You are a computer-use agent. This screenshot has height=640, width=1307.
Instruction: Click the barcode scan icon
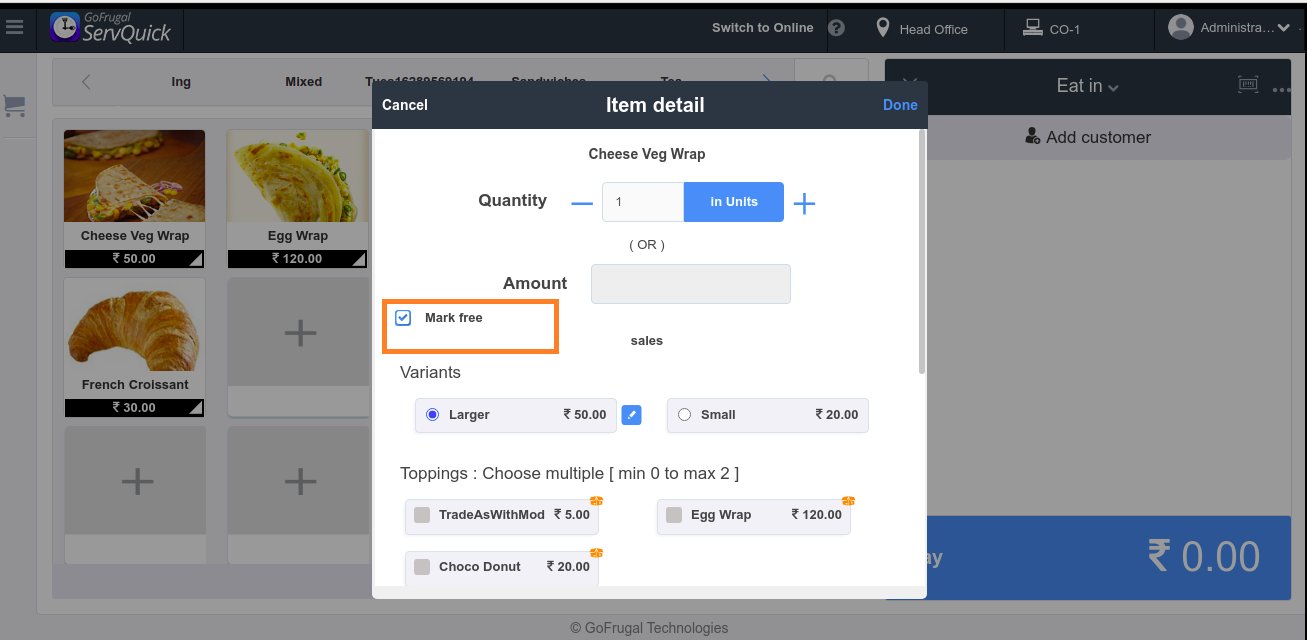(x=1248, y=85)
